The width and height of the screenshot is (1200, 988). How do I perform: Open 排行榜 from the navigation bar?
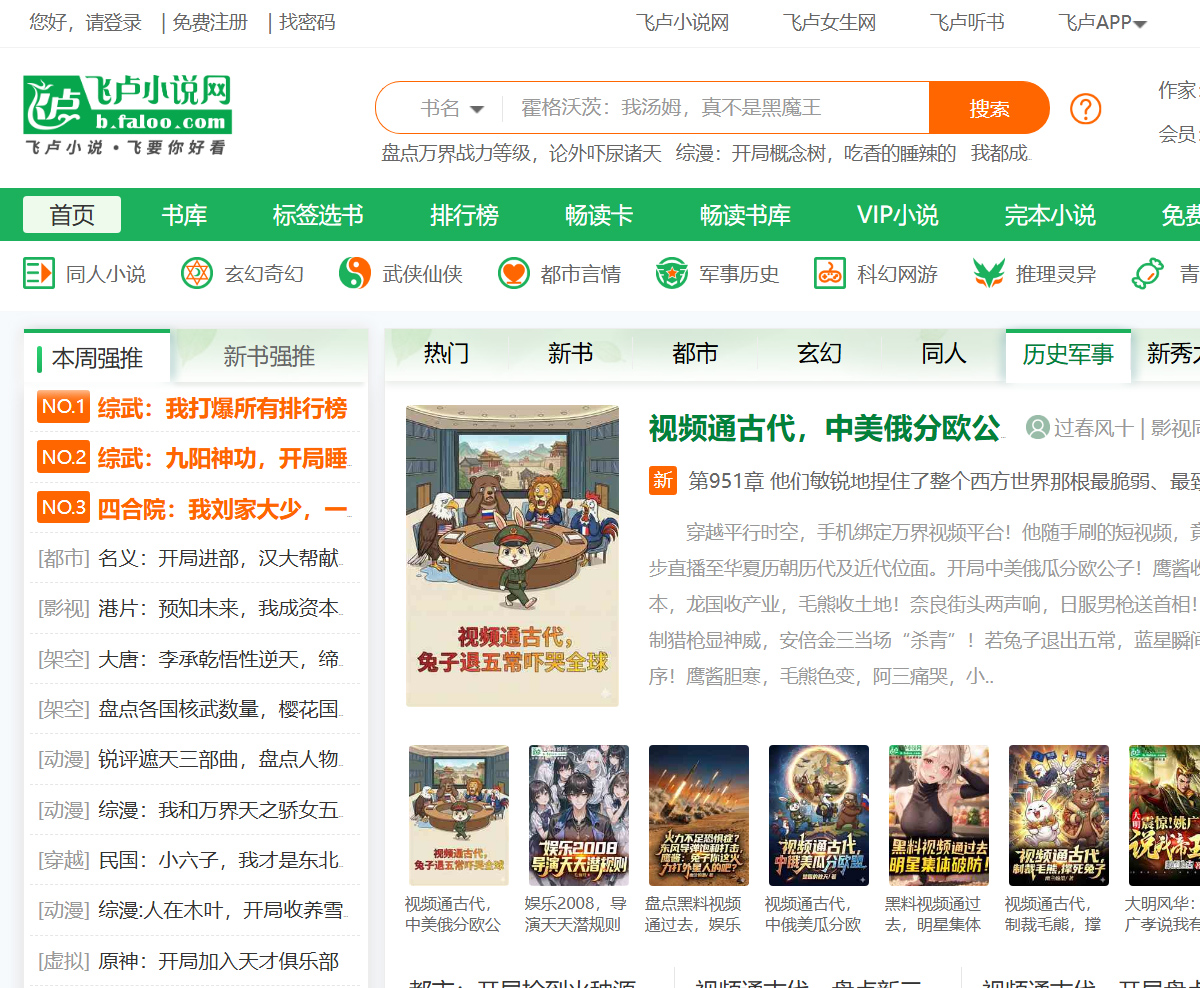(x=463, y=214)
